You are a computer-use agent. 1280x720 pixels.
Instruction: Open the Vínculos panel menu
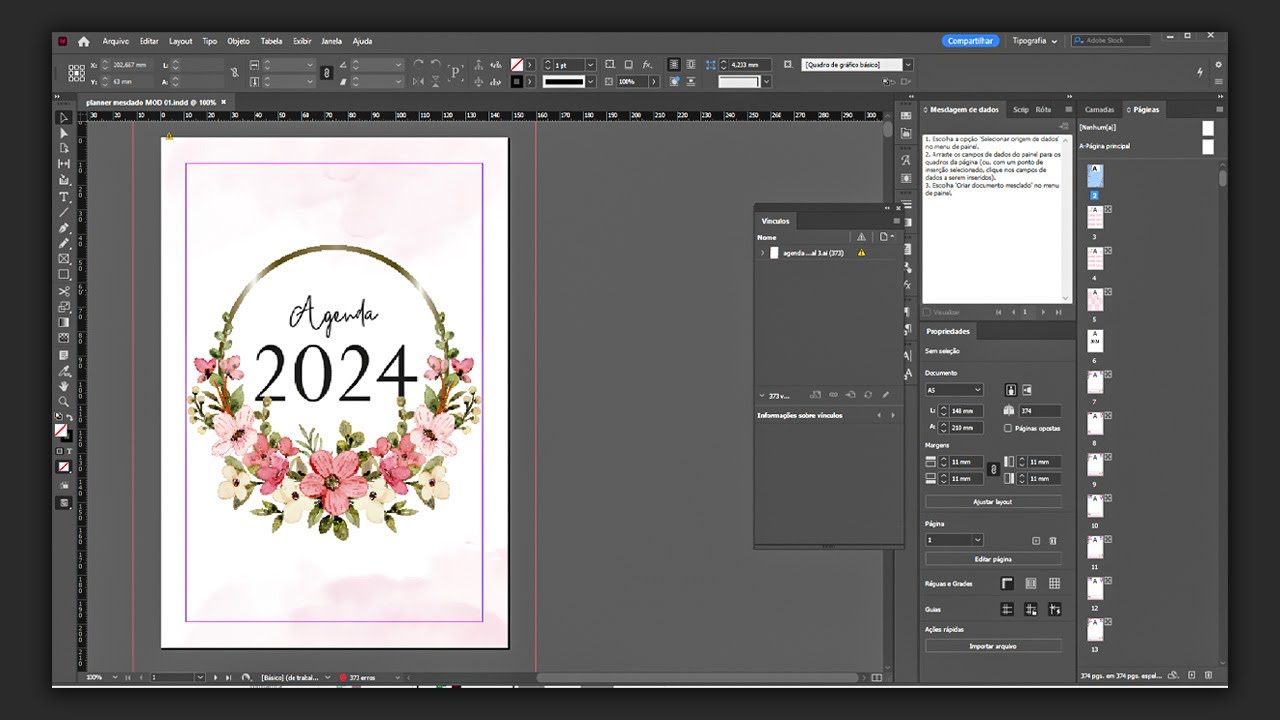897,221
